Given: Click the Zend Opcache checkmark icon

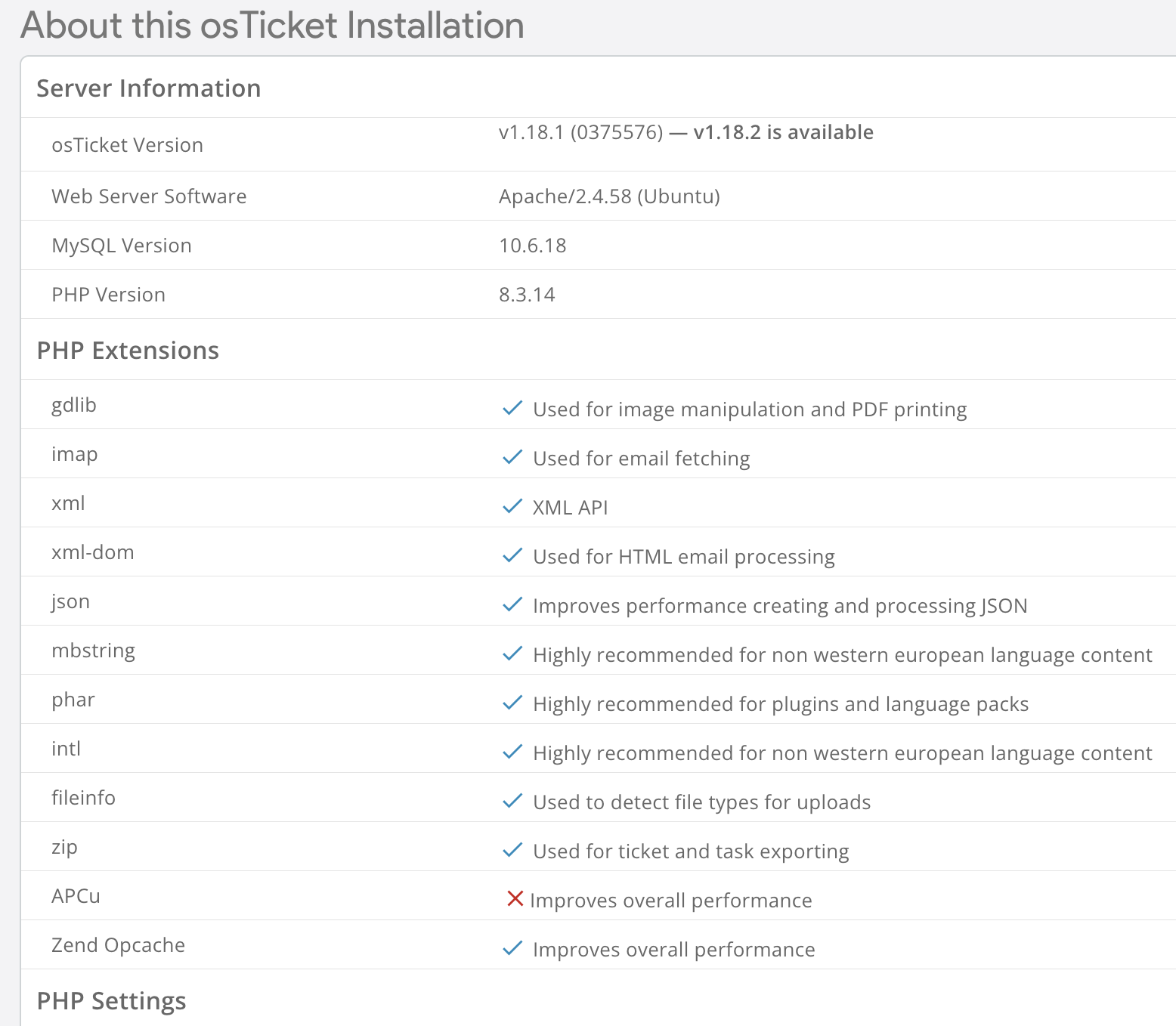Looking at the screenshot, I should 512,949.
